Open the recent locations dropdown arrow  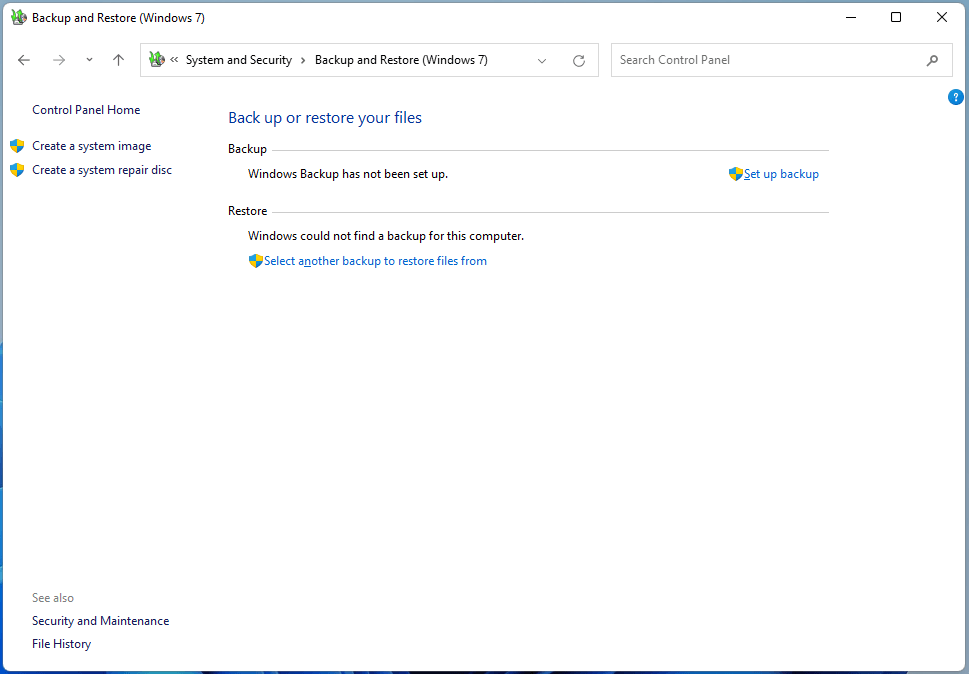coord(90,60)
